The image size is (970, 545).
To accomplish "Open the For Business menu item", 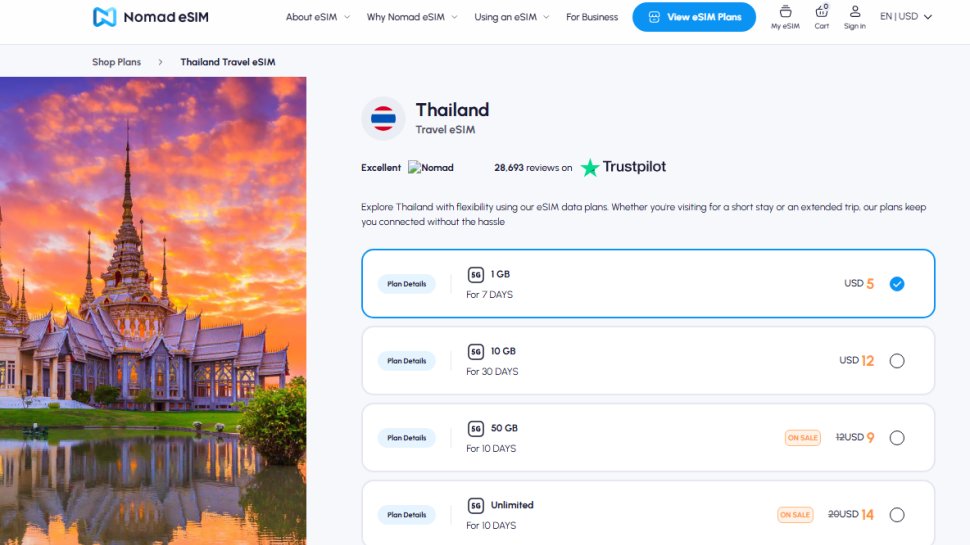I will (592, 17).
